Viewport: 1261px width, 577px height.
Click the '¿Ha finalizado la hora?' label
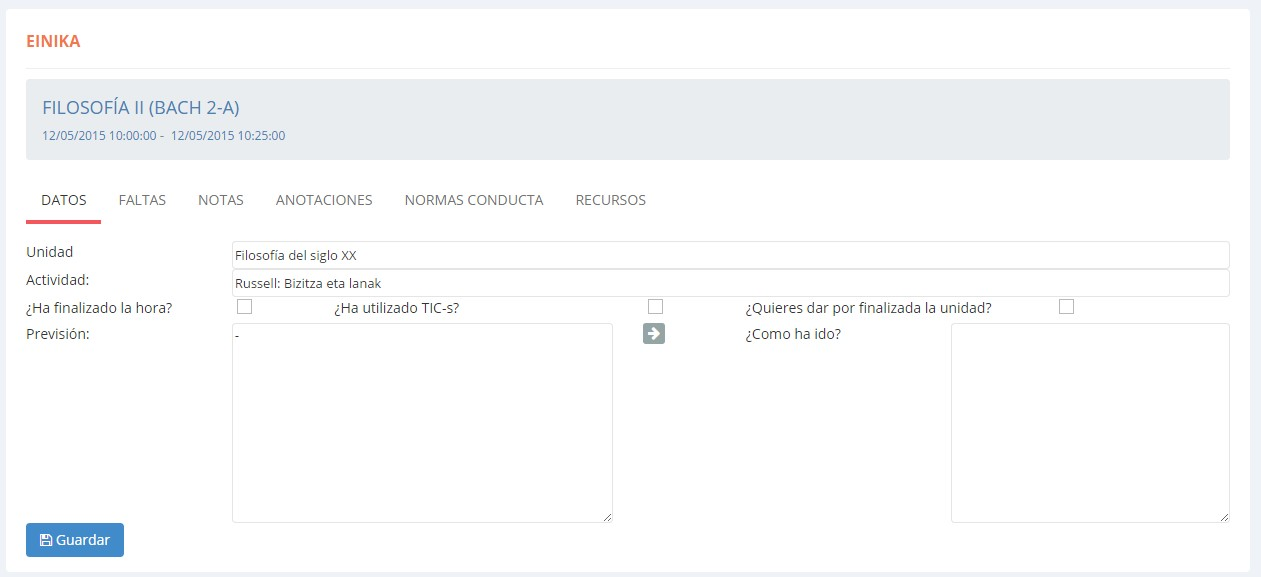[99, 308]
